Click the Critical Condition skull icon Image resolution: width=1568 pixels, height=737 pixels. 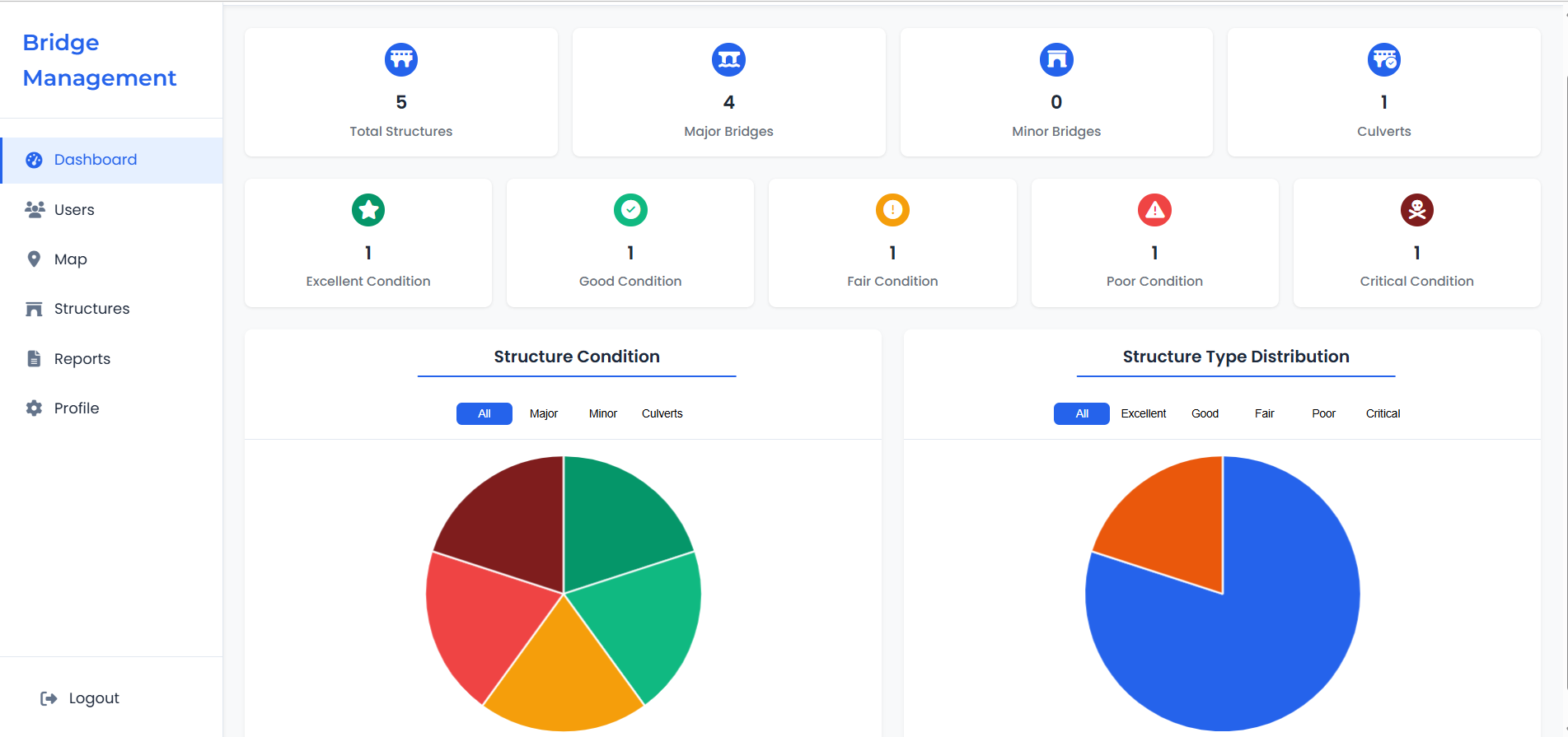pyautogui.click(x=1417, y=210)
